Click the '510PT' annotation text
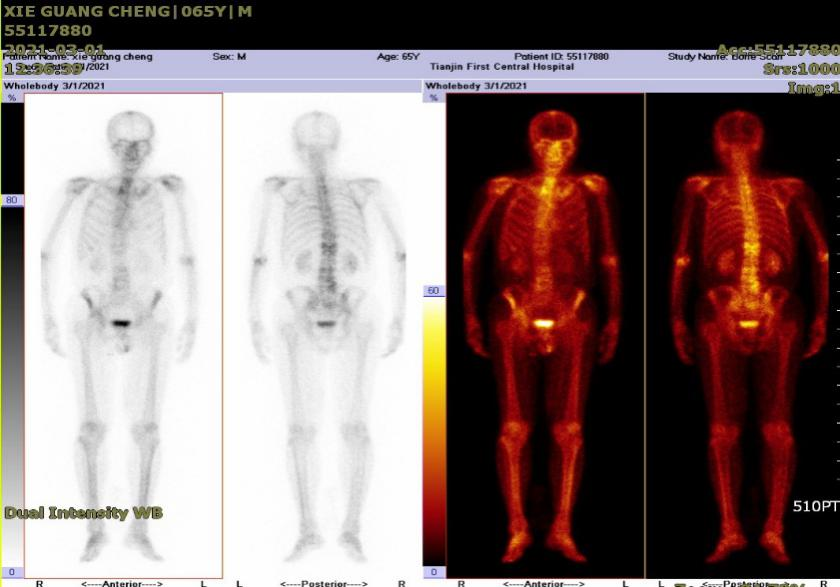840x587 pixels. pos(815,506)
